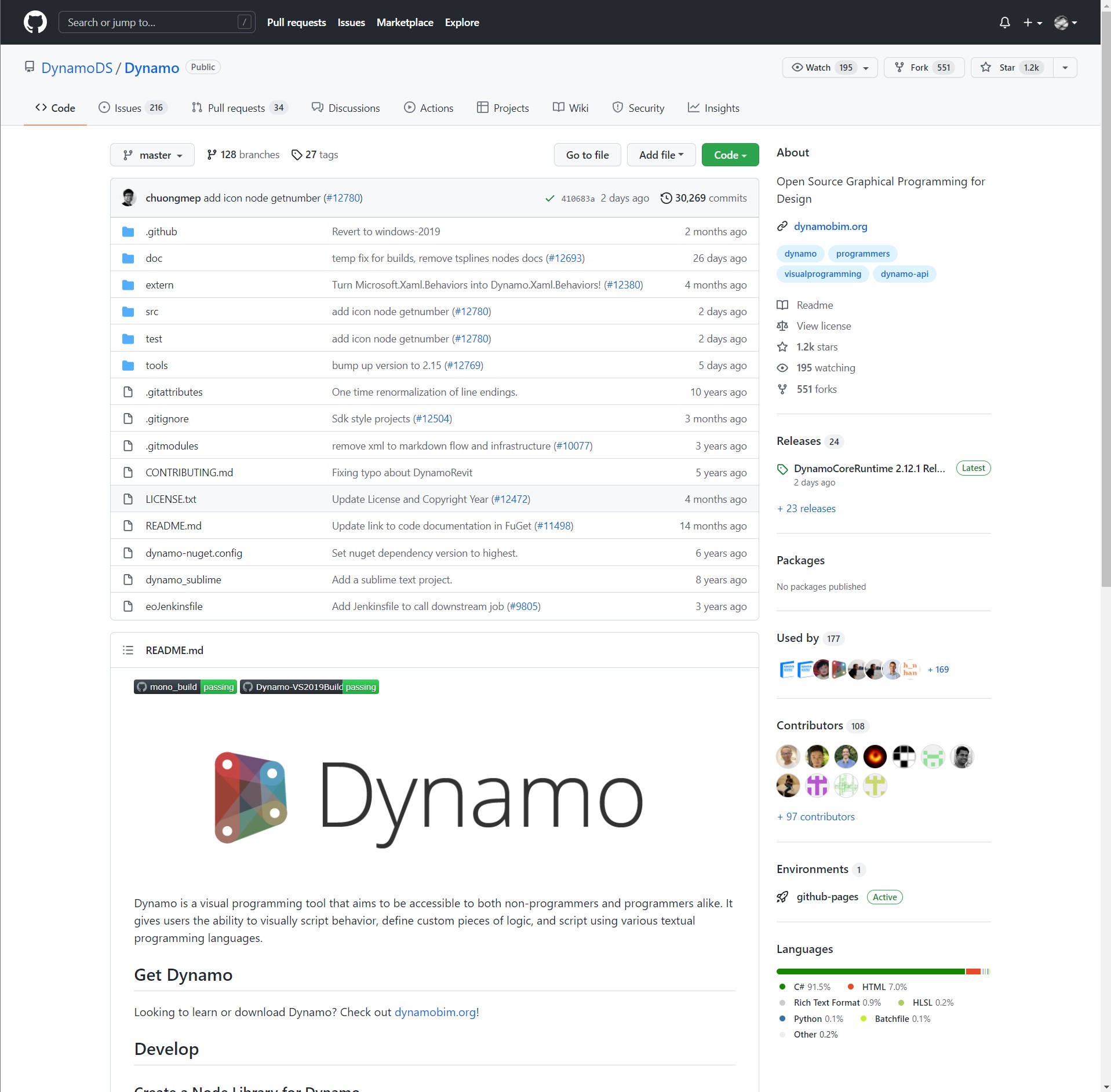Open the GitHub home logo
Screen dimensions: 1111x1092
(x=35, y=22)
